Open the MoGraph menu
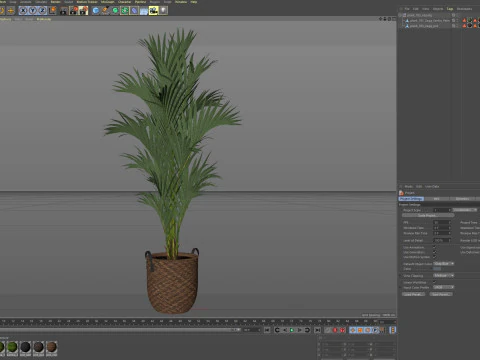 107,2
